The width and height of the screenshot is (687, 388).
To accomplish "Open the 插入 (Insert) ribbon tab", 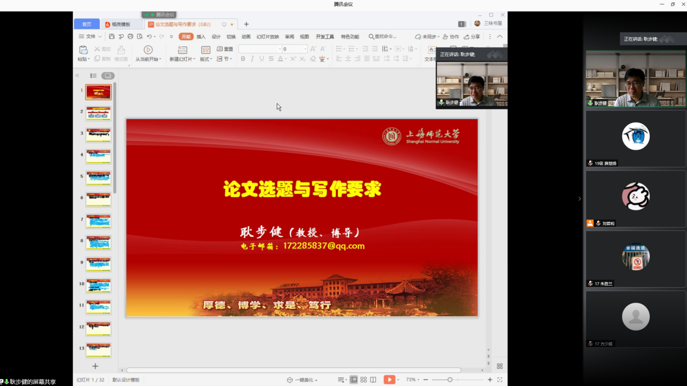I will tap(201, 37).
